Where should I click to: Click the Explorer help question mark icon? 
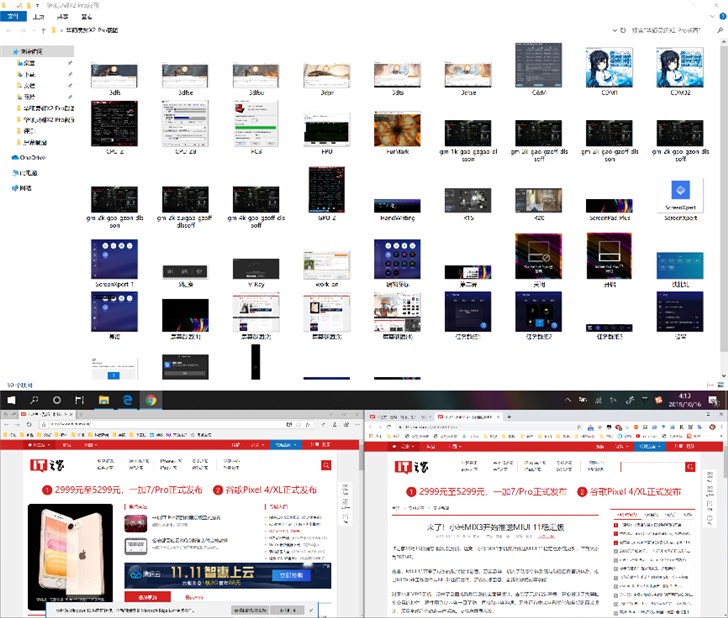coord(720,17)
